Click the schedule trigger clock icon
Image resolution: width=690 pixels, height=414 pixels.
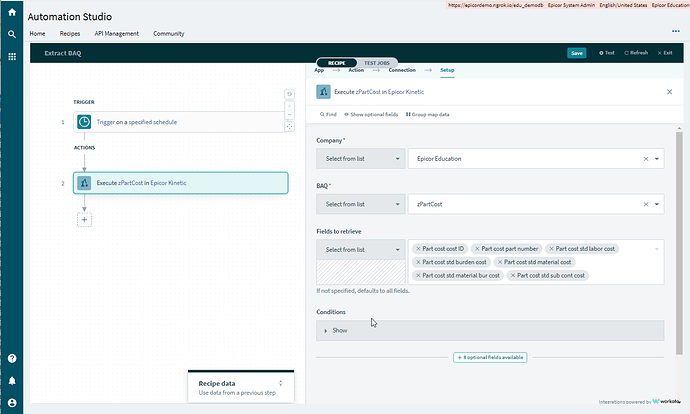[x=84, y=122]
